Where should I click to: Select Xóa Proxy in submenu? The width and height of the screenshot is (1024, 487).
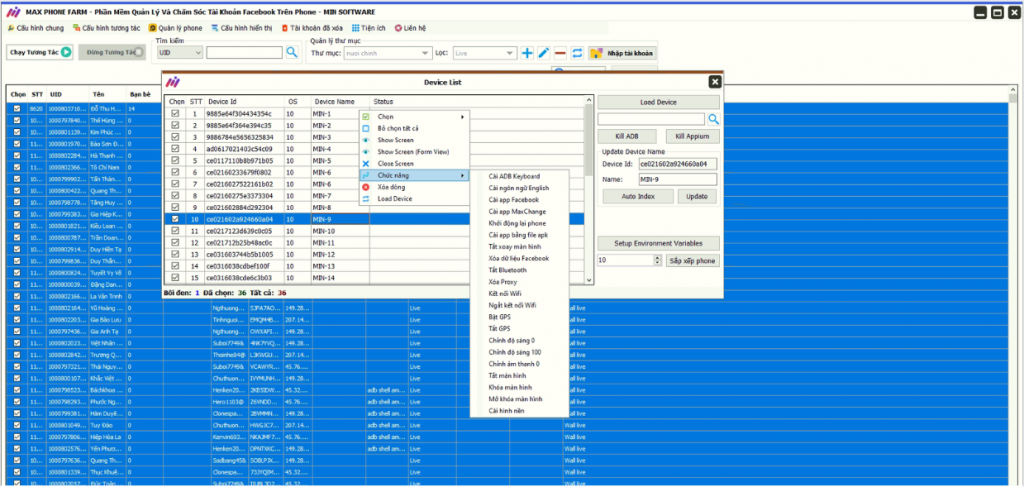(x=519, y=282)
